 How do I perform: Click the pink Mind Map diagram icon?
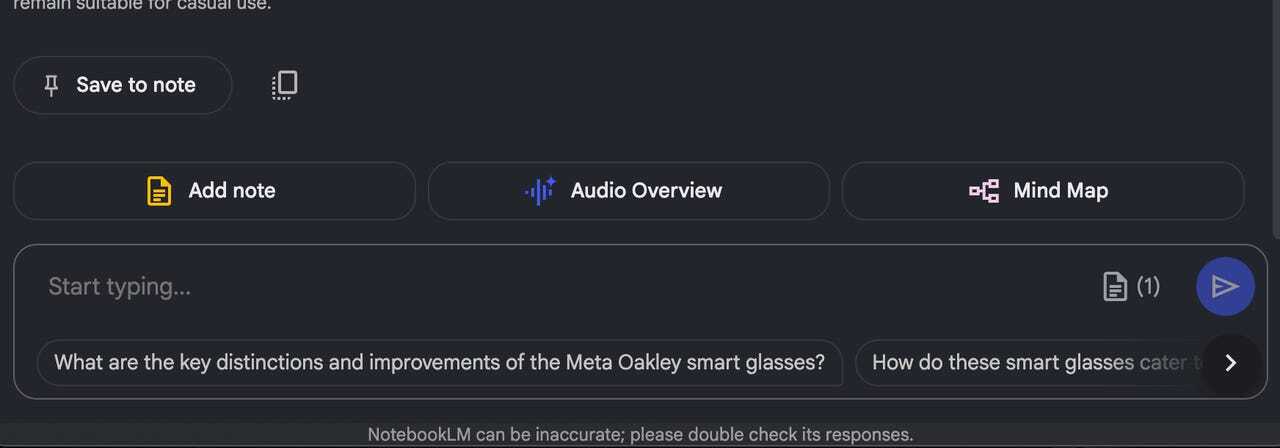pyautogui.click(x=984, y=191)
